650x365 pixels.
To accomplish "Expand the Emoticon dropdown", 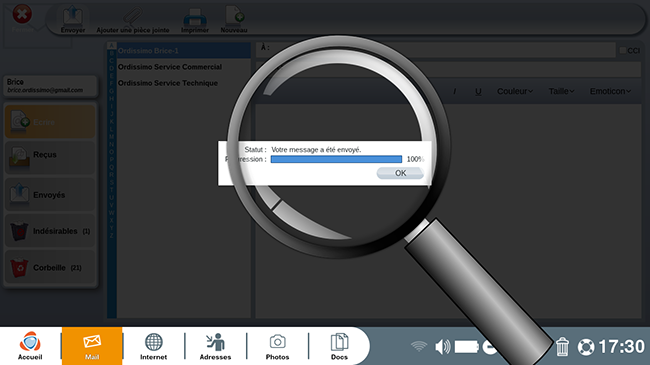I will [610, 91].
